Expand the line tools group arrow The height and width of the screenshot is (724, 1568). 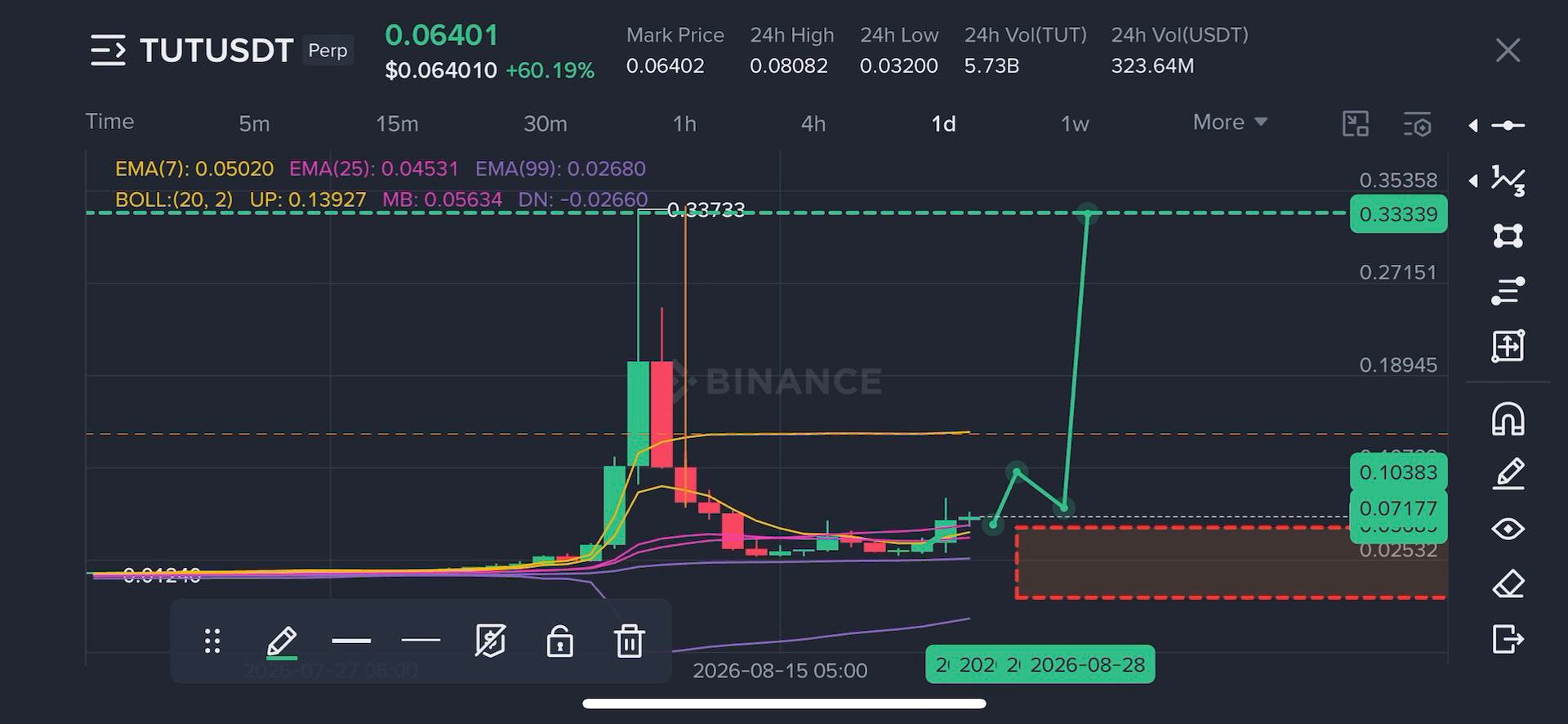pyautogui.click(x=1473, y=125)
